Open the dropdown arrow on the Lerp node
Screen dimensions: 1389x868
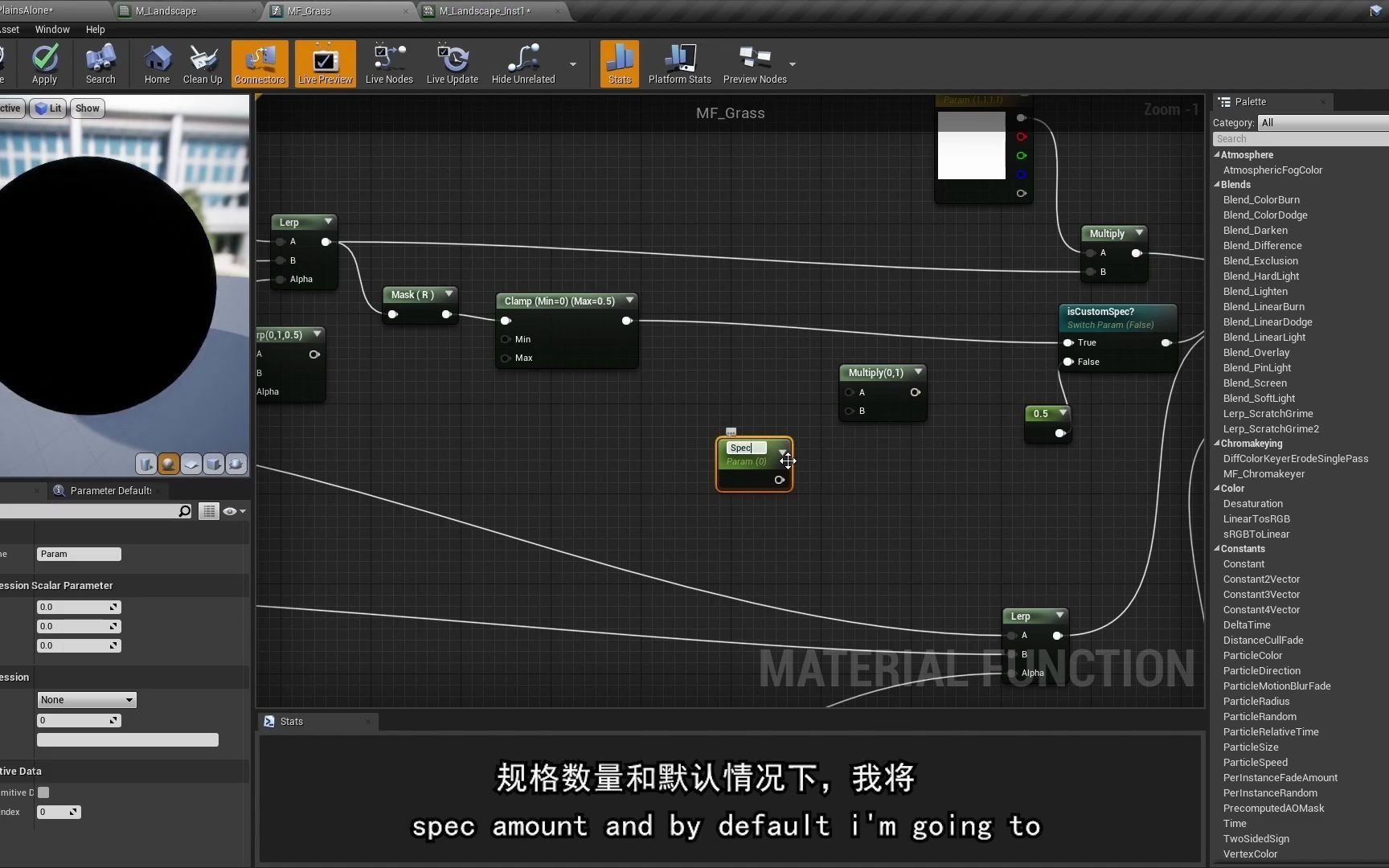pyautogui.click(x=326, y=222)
